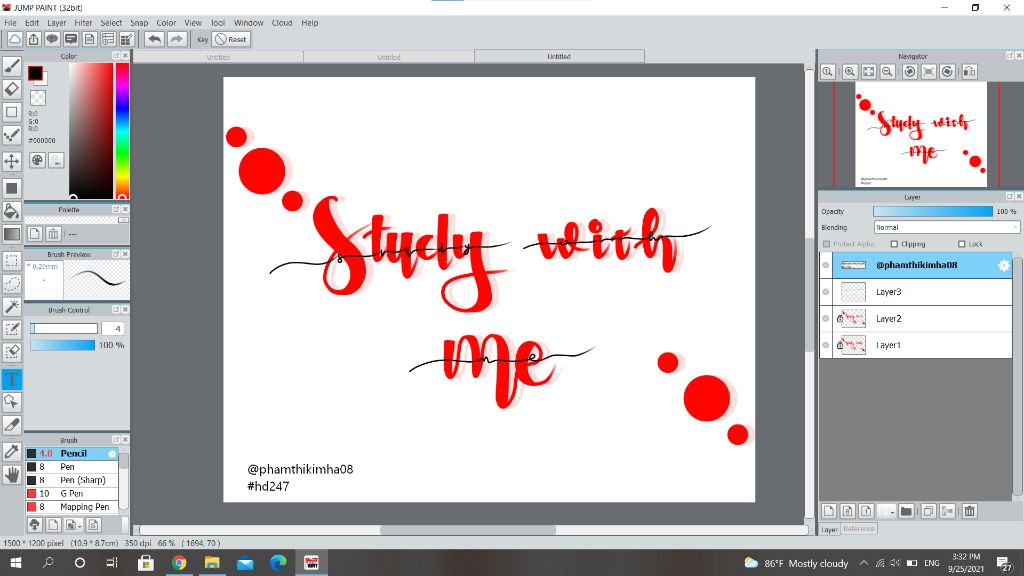1024x576 pixels.
Task: Select the Eraser tool
Action: coord(12,89)
